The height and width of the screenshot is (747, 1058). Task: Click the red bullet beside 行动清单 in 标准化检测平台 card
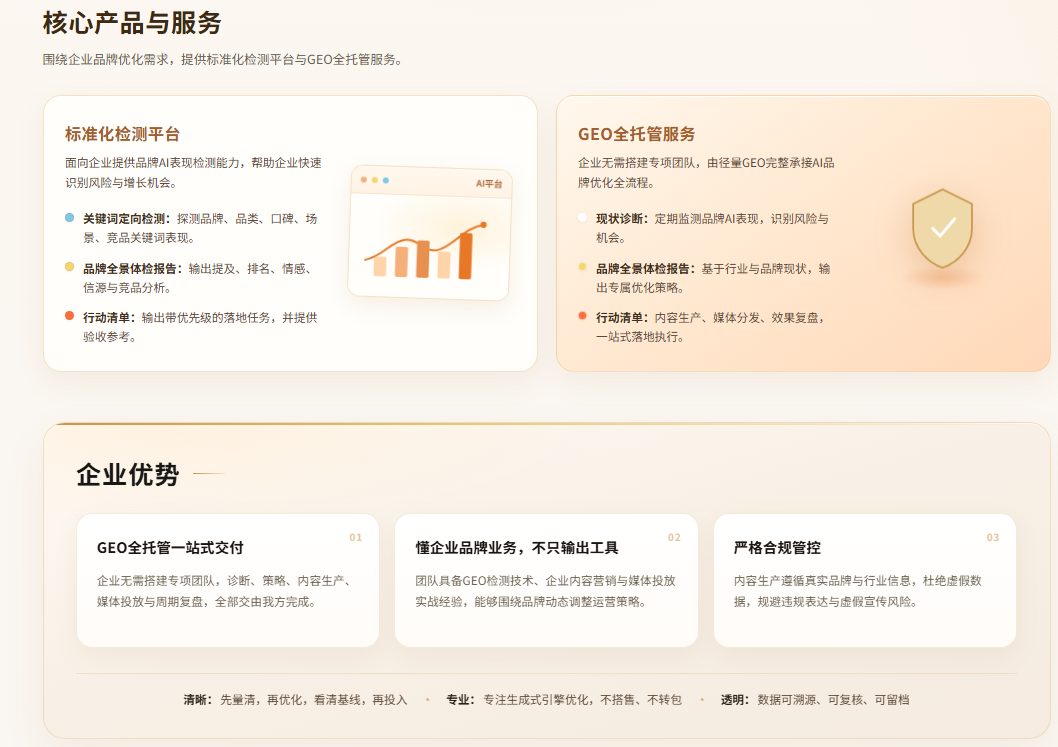coord(69,316)
